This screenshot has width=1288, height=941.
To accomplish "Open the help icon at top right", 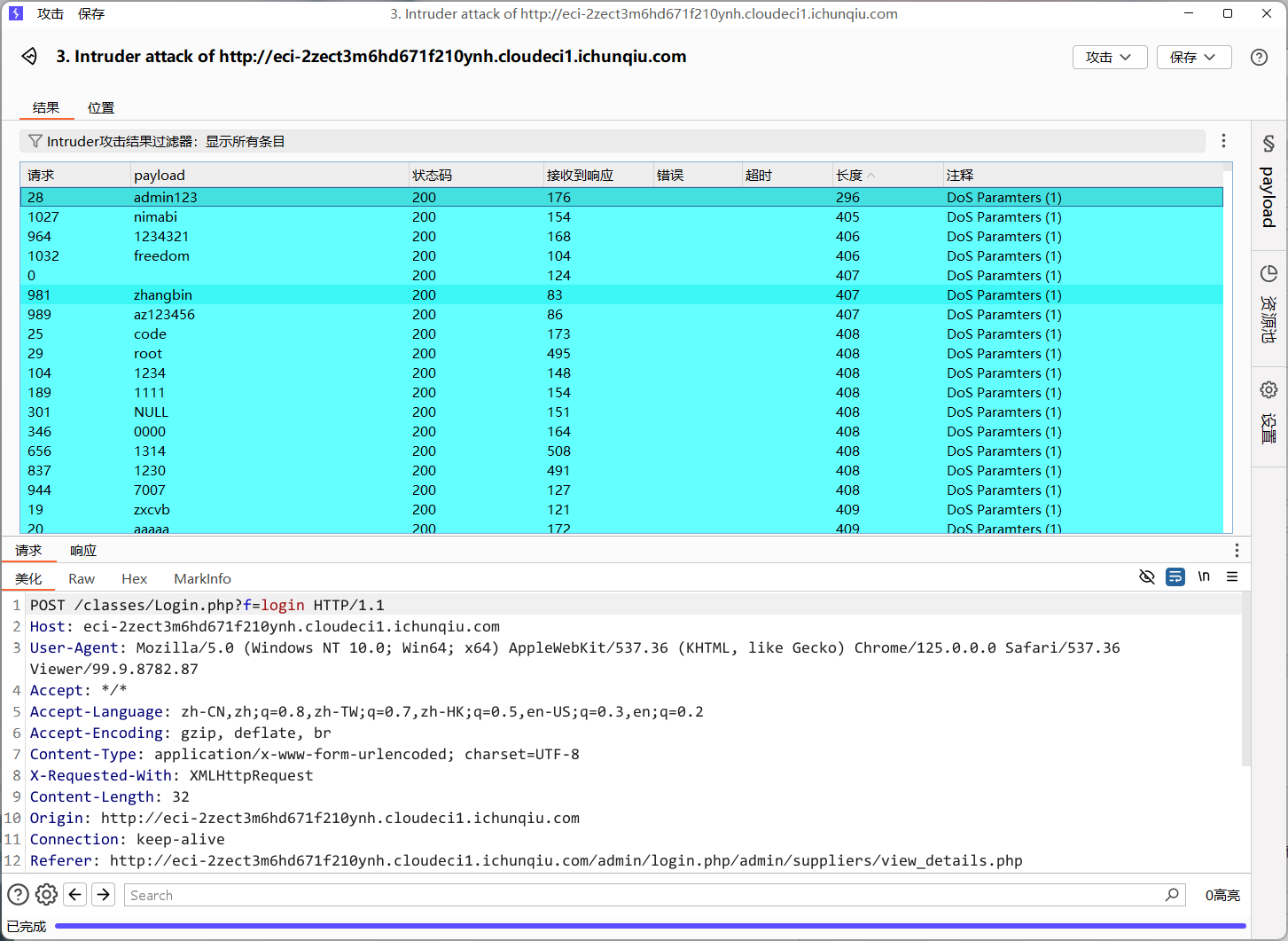I will click(1259, 57).
